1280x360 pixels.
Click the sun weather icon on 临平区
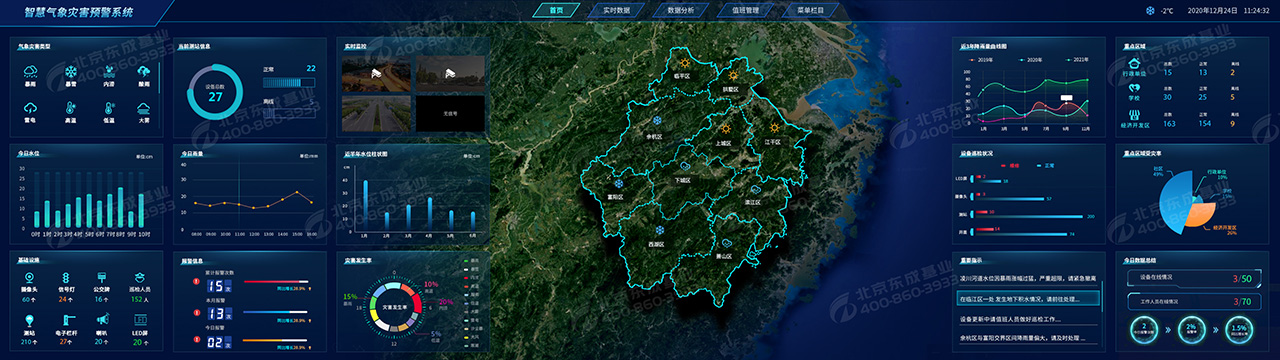tap(683, 64)
